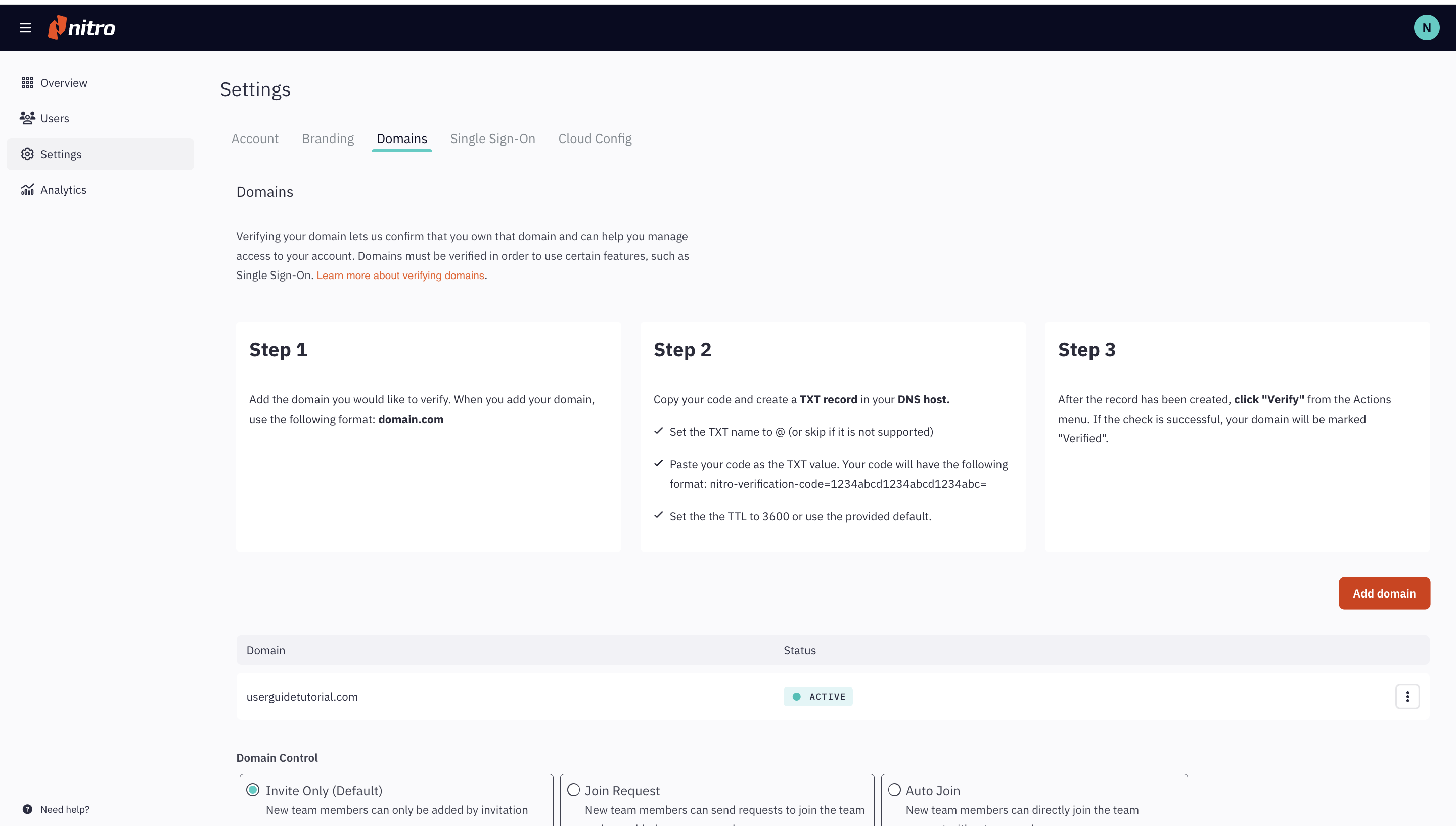Select Invite Only (Default) radio button

(253, 790)
